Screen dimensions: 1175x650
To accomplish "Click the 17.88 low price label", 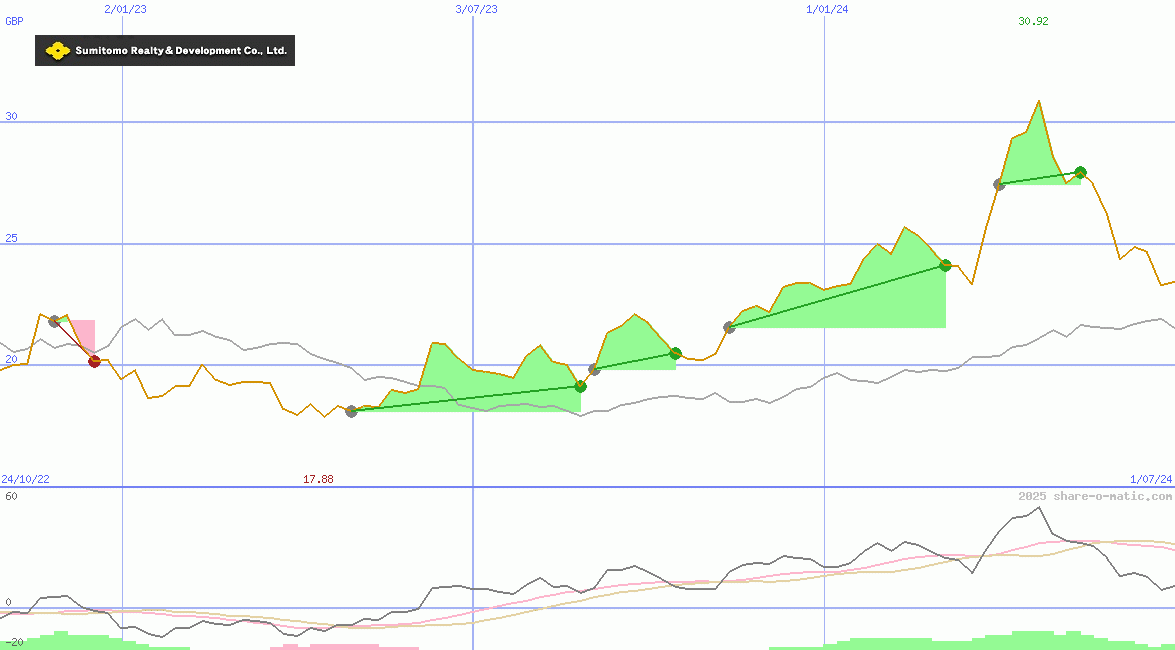I will 318,479.
